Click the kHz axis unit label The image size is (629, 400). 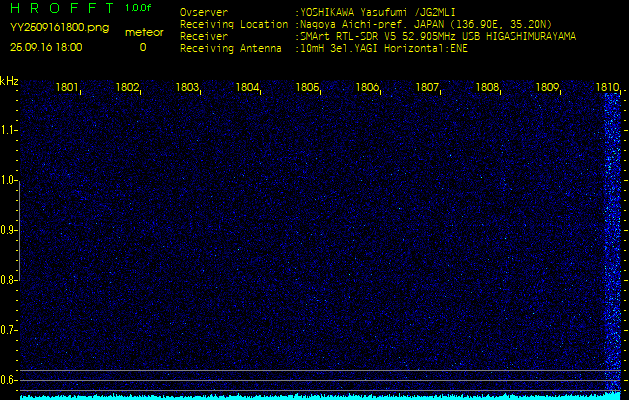(x=9, y=81)
